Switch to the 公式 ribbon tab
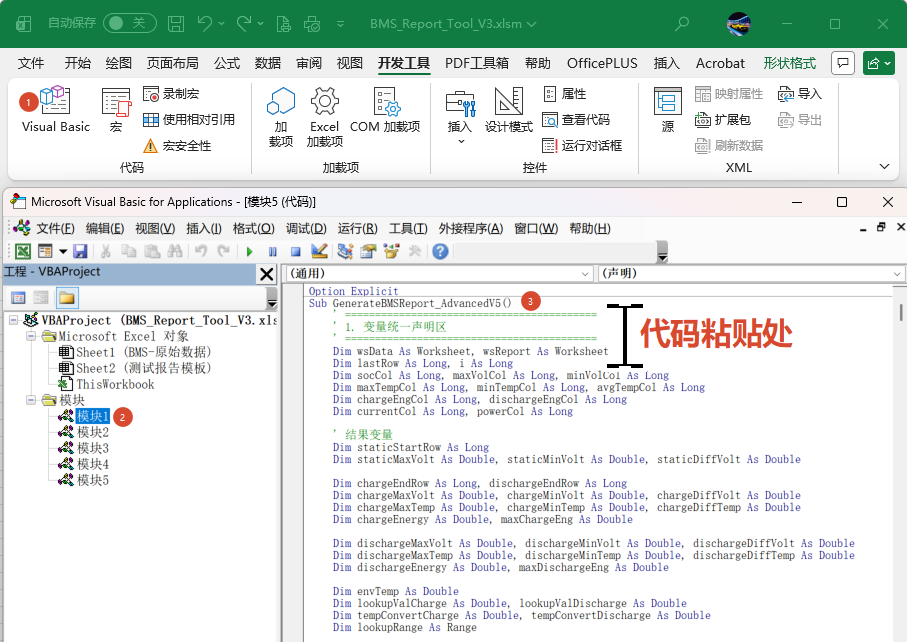The width and height of the screenshot is (907, 642). click(x=227, y=63)
